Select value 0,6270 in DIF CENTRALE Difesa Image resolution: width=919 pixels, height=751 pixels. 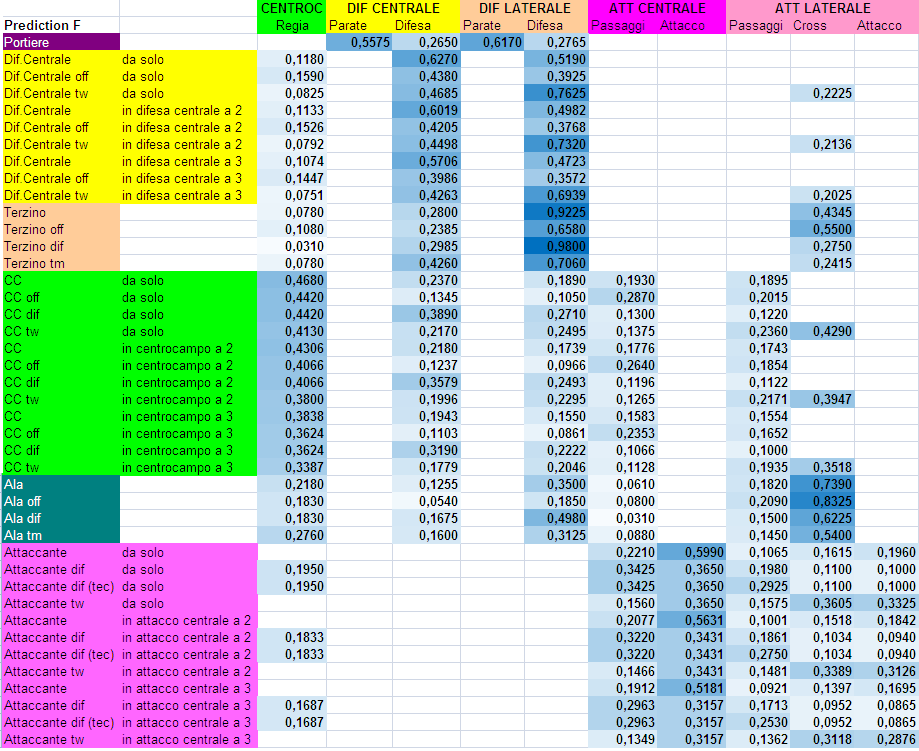(426, 59)
